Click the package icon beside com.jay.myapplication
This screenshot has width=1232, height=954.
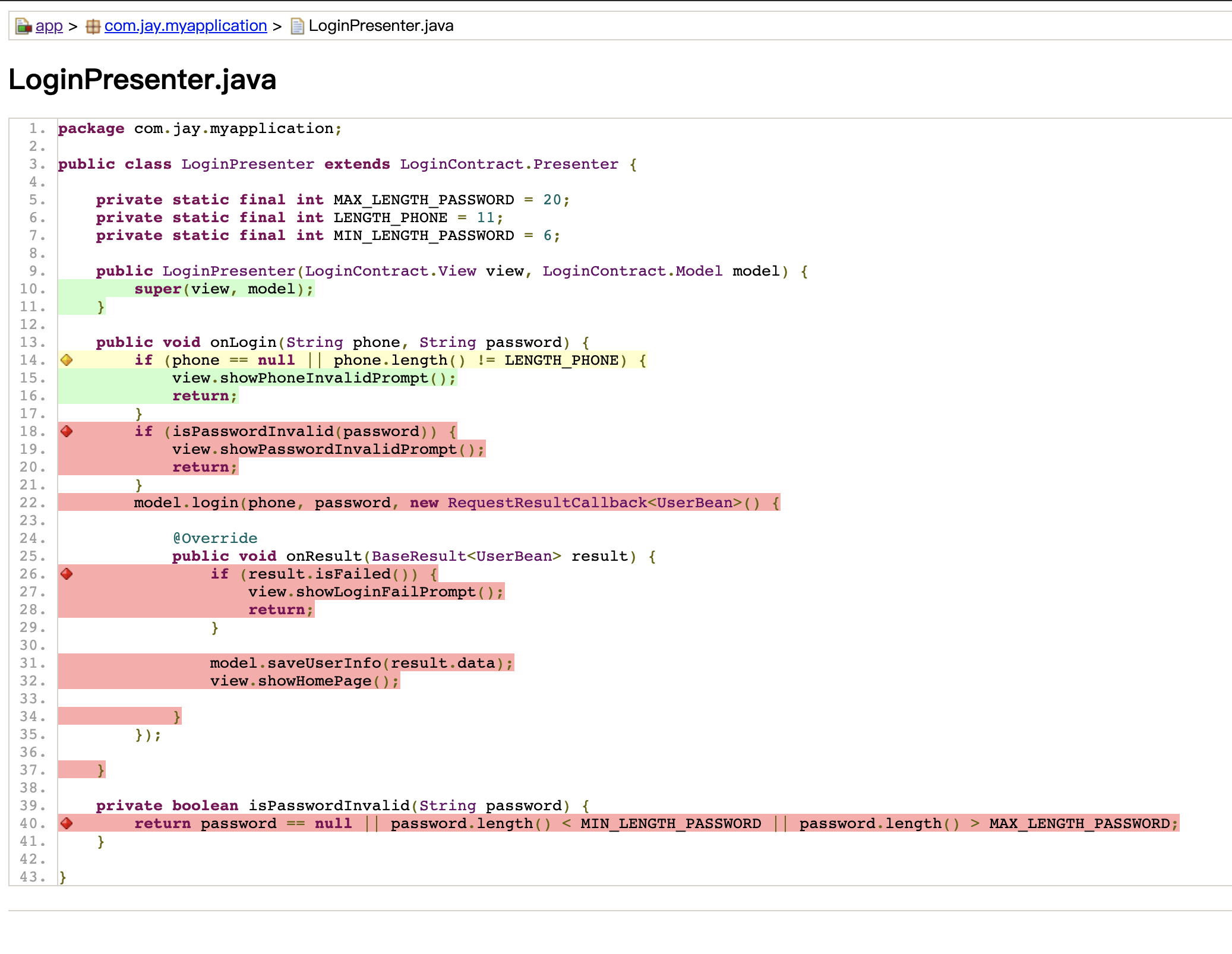tap(93, 26)
